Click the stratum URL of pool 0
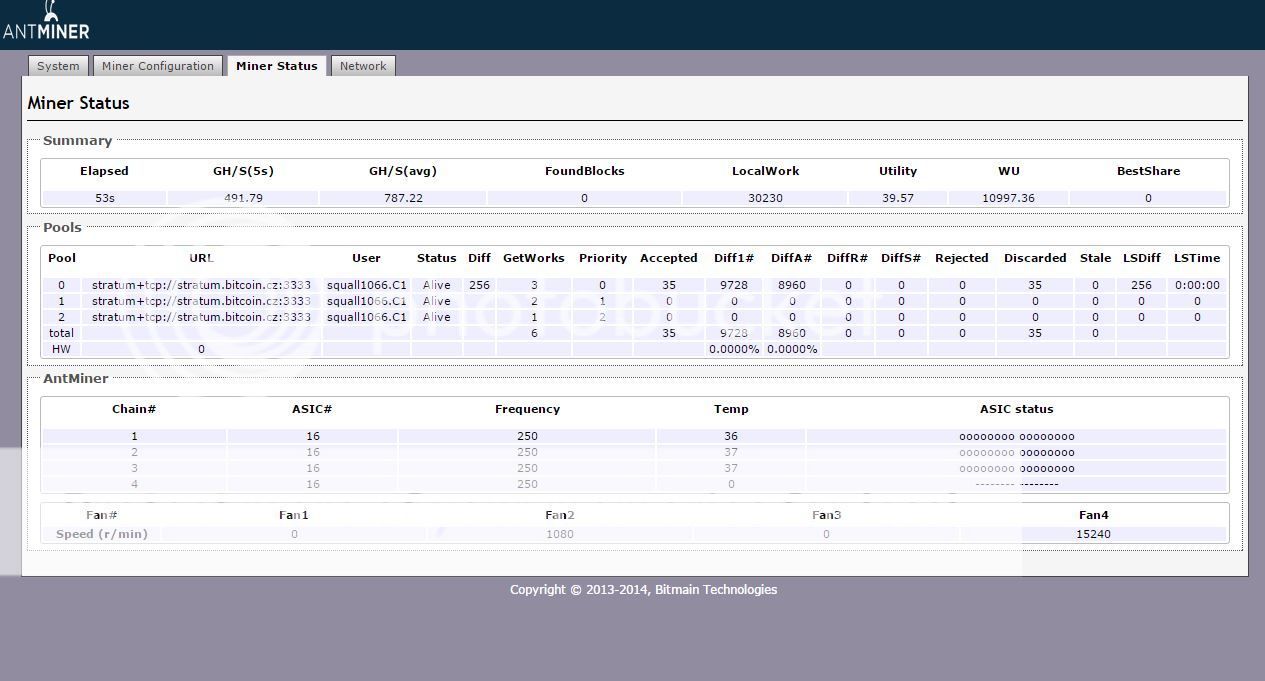 (201, 285)
